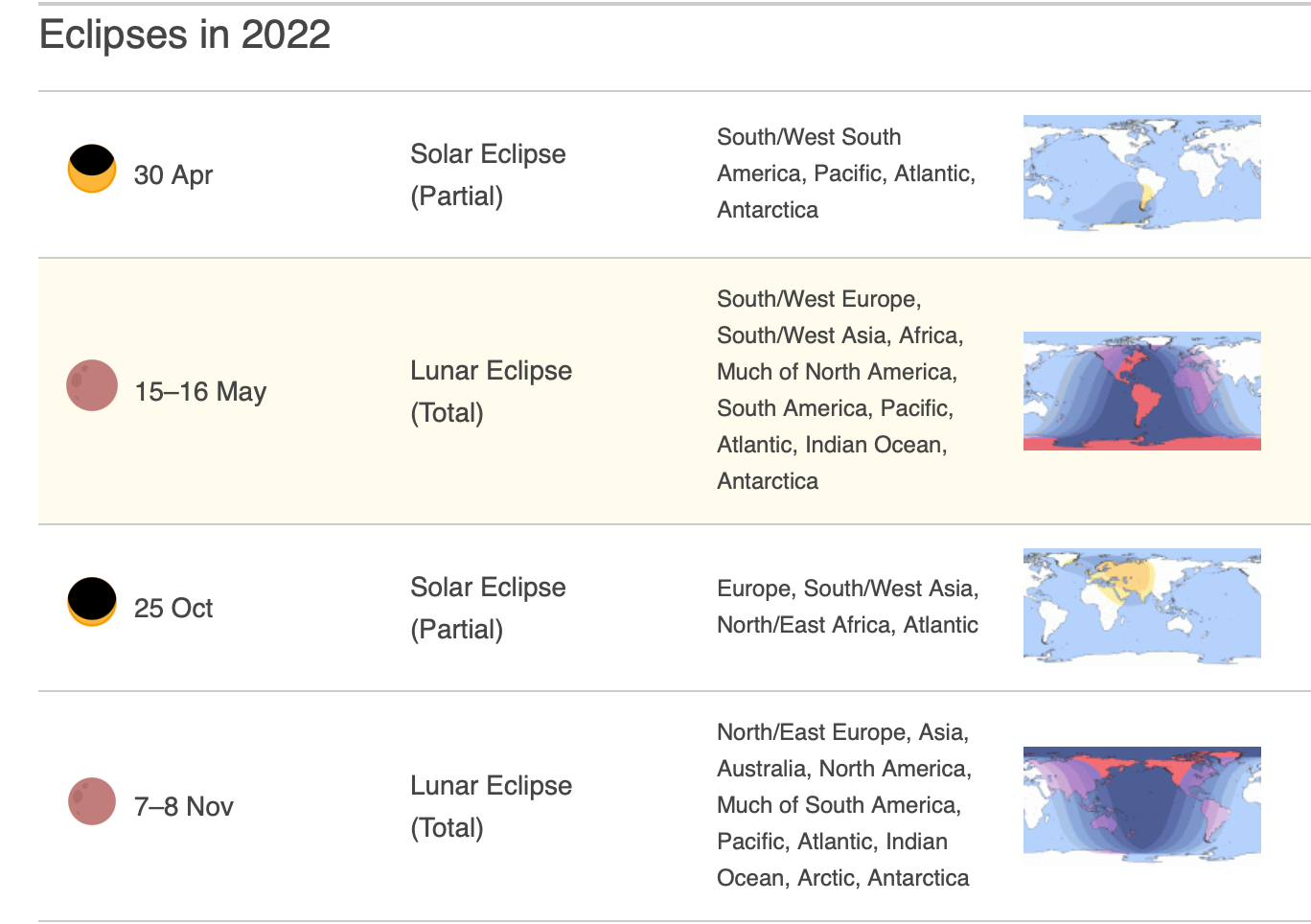Viewport: 1311px width, 924px height.
Task: Click the 25 Oct solar eclipse icon
Action: click(92, 602)
